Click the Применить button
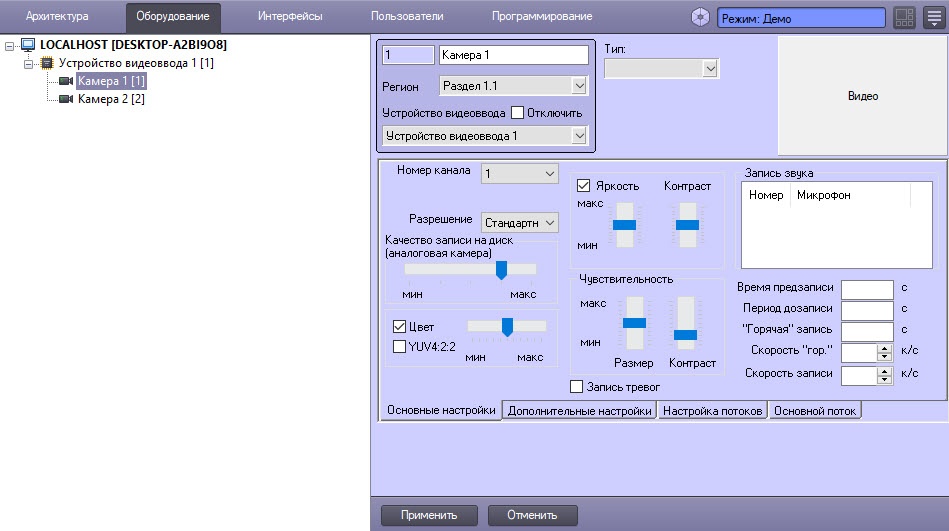Image resolution: width=949 pixels, height=531 pixels. pos(429,515)
